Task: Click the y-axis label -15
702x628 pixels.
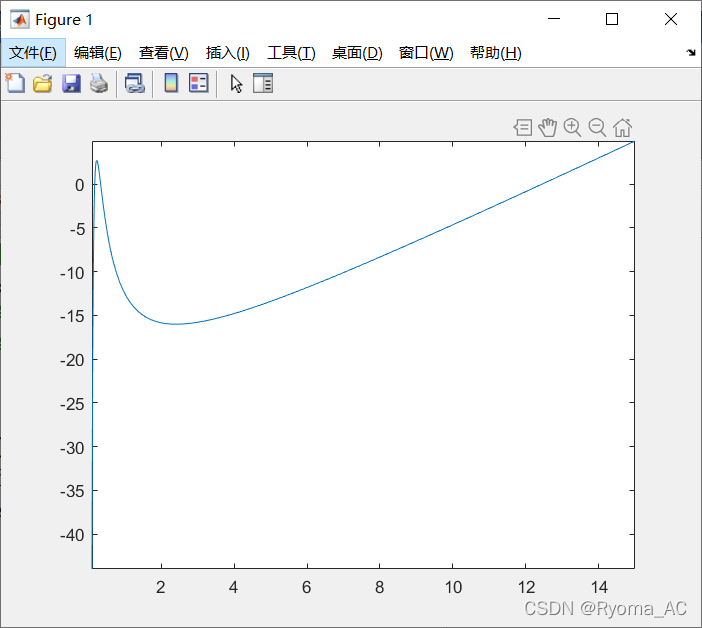Action: coord(72,316)
